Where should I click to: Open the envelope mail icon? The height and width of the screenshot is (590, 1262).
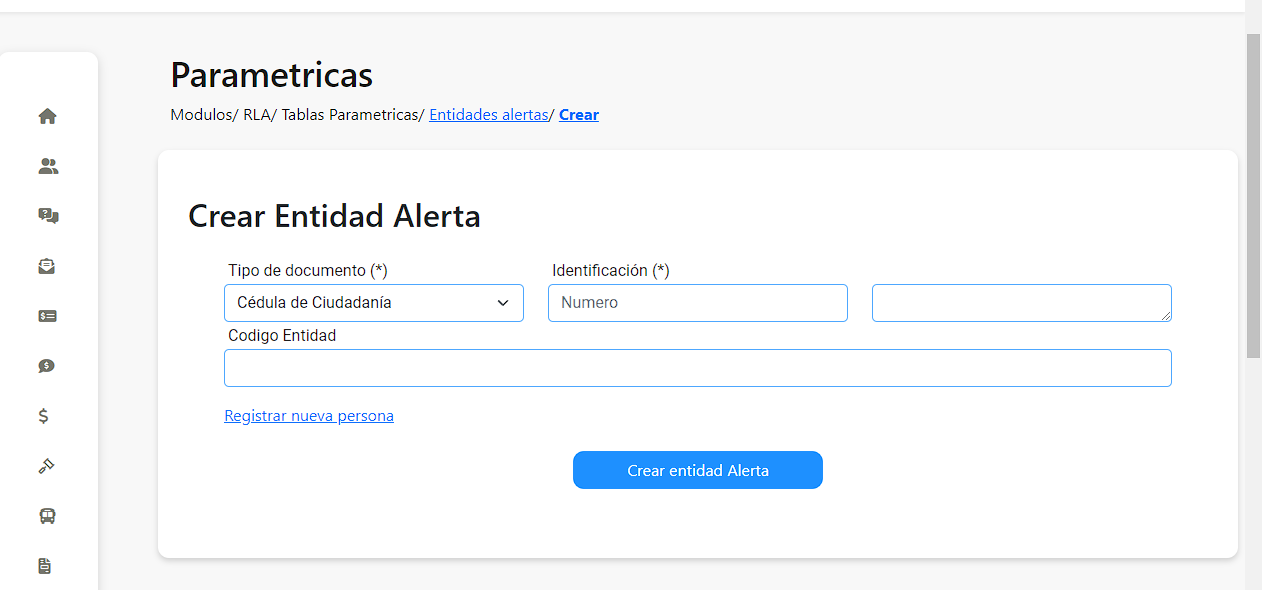(x=47, y=266)
